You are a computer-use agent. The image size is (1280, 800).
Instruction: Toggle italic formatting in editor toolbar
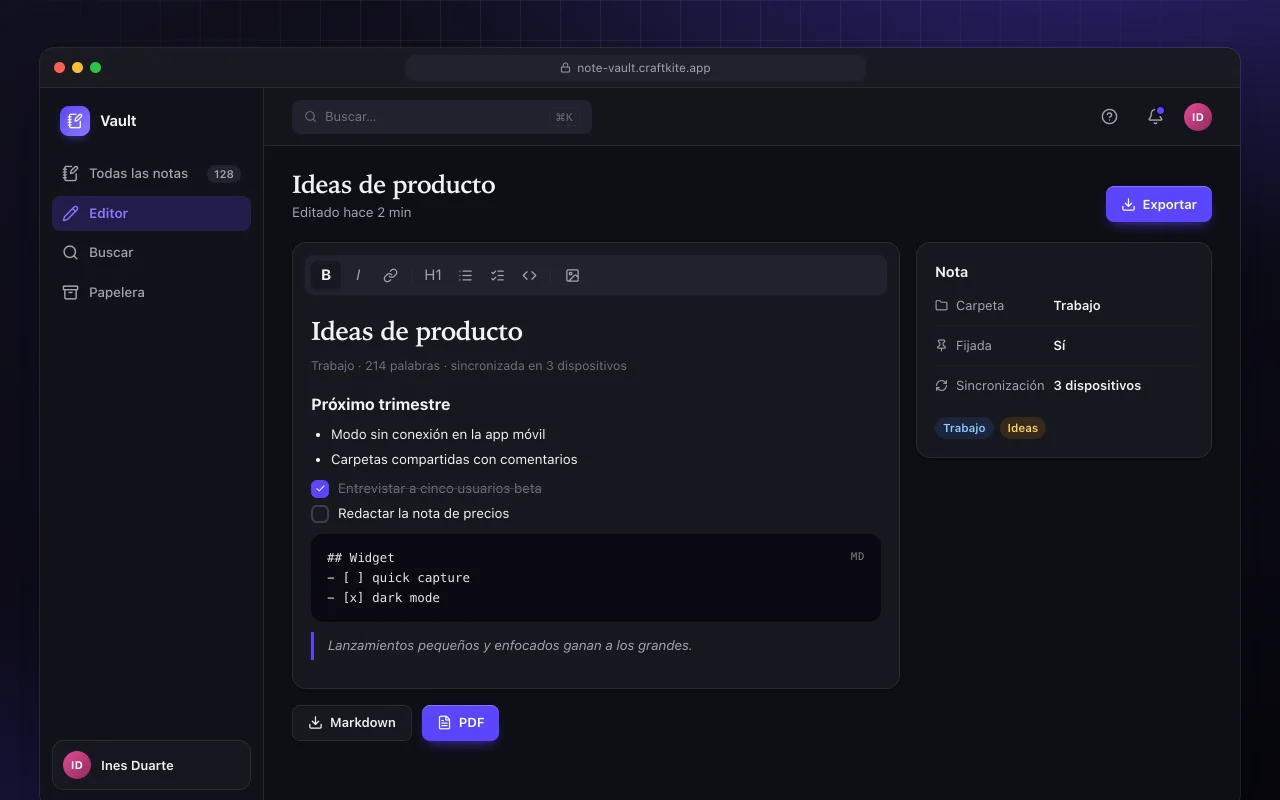[358, 275]
